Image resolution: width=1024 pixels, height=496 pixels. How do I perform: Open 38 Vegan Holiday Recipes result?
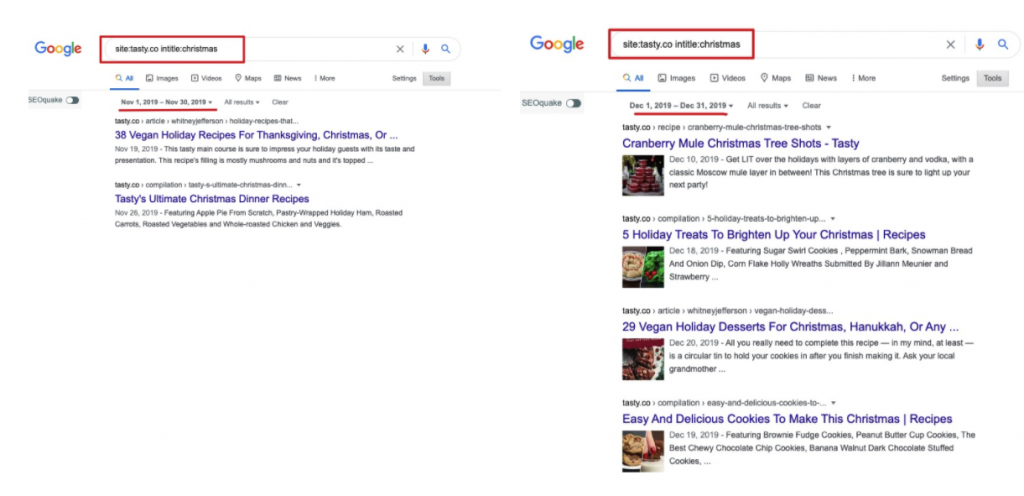pyautogui.click(x=257, y=135)
